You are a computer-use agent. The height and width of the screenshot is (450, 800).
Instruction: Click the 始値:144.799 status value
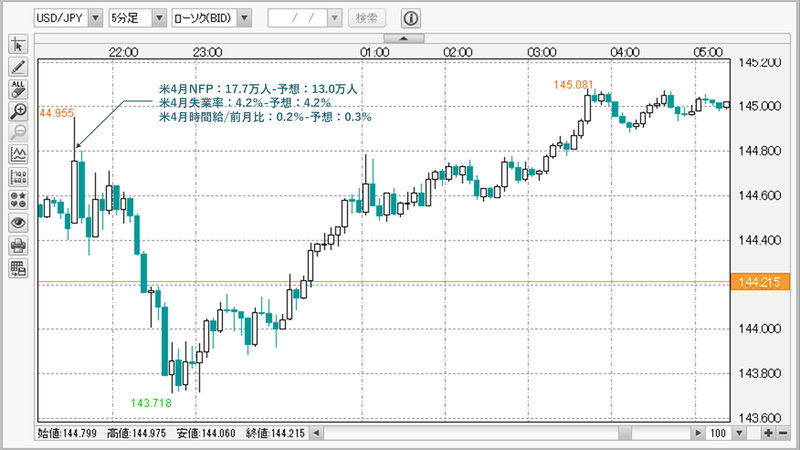[x=67, y=433]
